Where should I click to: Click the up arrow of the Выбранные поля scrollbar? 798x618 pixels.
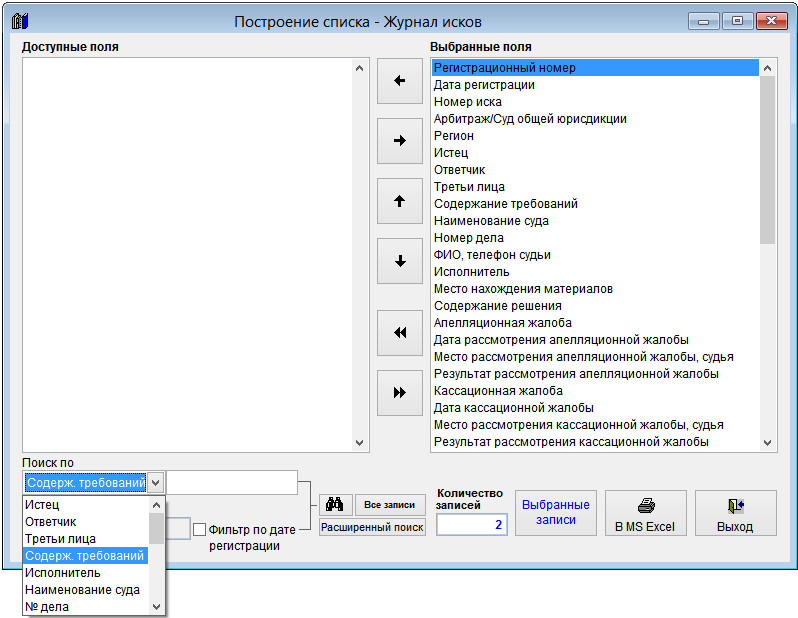pyautogui.click(x=767, y=68)
